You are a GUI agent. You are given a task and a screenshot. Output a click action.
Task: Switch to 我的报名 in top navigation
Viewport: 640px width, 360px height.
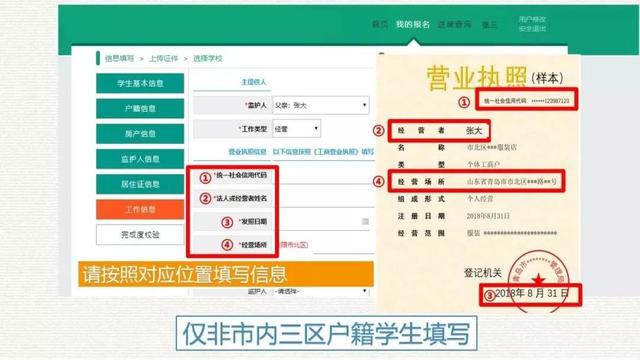[413, 24]
